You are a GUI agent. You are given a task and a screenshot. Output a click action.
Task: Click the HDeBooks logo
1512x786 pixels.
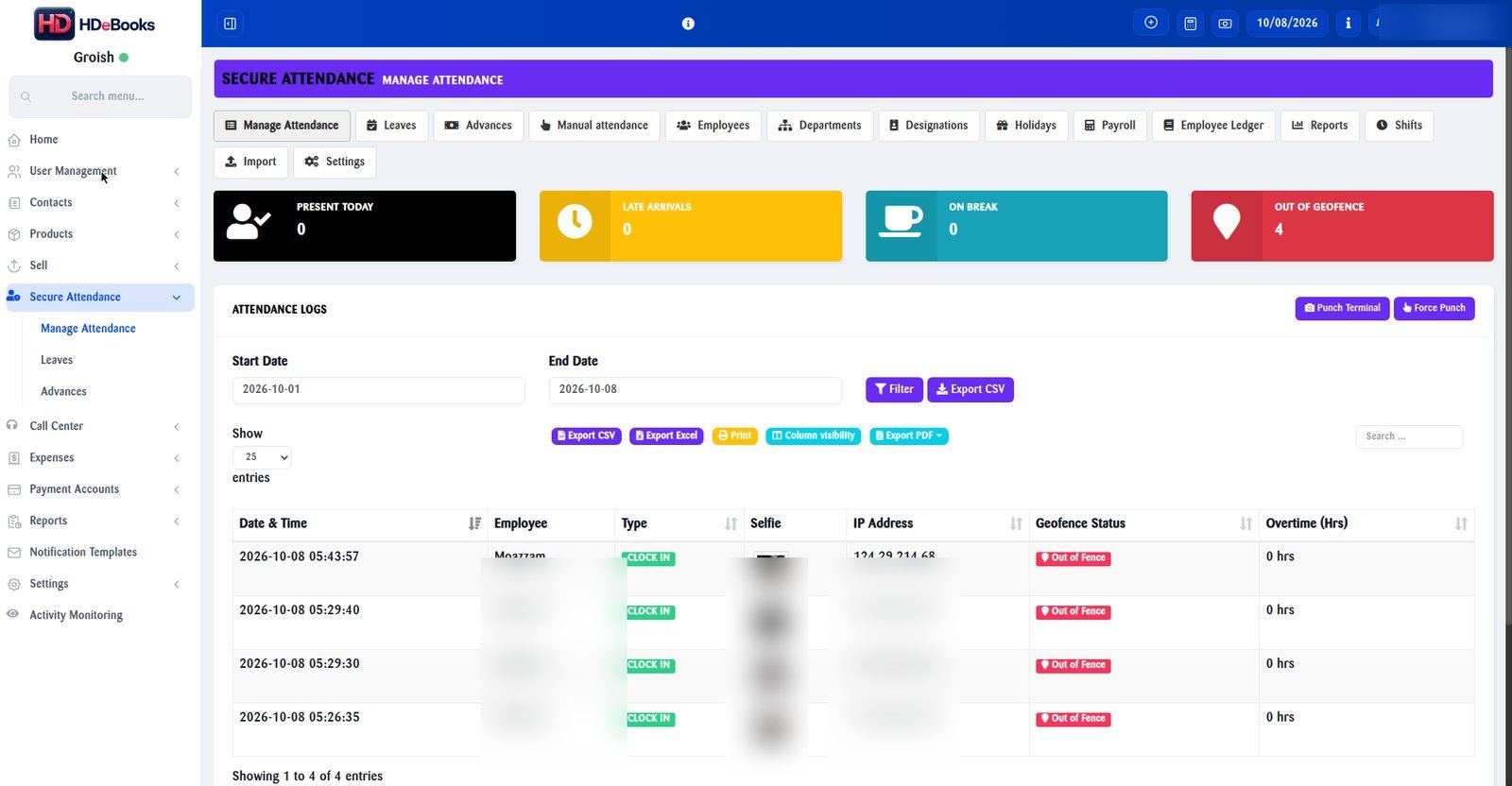[94, 24]
